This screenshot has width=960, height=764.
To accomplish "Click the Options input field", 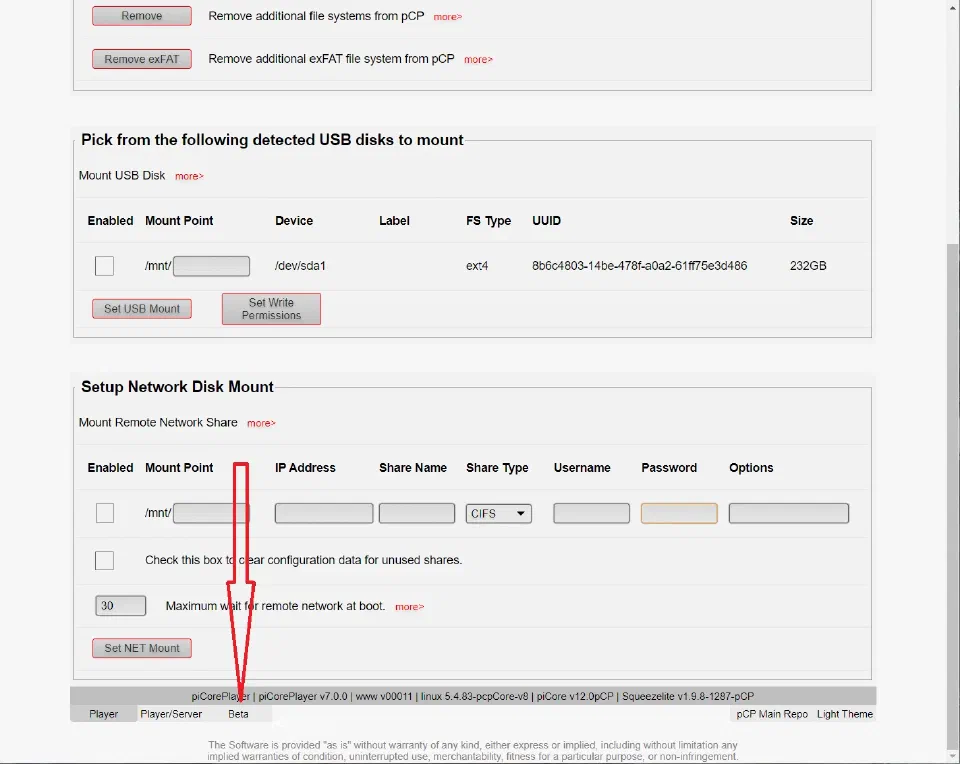I will coord(789,513).
